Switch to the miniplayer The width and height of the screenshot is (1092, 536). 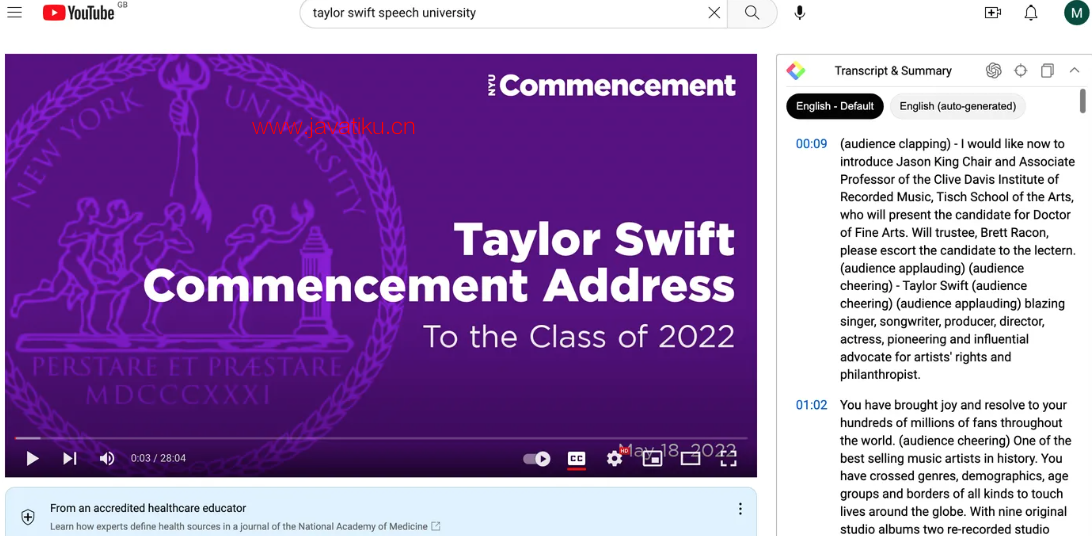653,459
